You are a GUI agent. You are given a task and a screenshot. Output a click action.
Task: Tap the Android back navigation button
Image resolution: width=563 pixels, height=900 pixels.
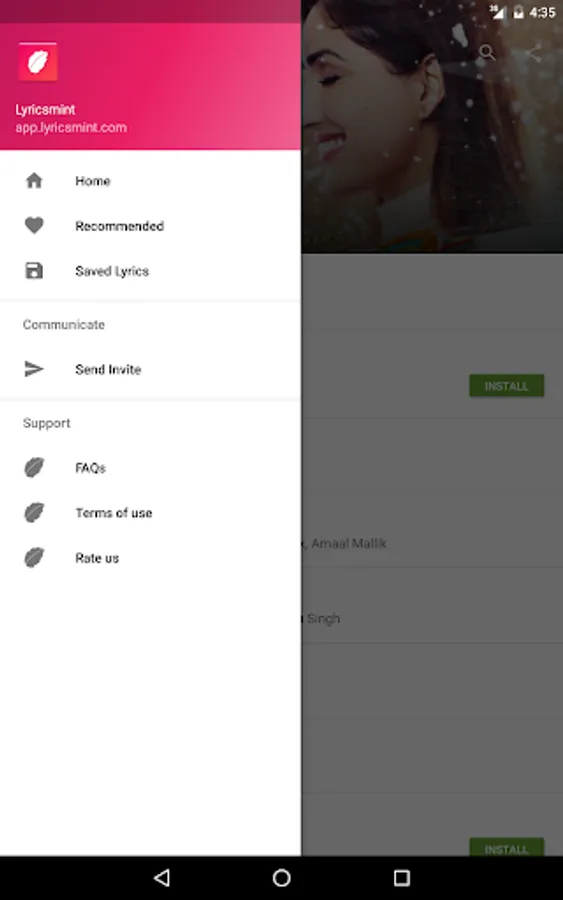pyautogui.click(x=162, y=878)
